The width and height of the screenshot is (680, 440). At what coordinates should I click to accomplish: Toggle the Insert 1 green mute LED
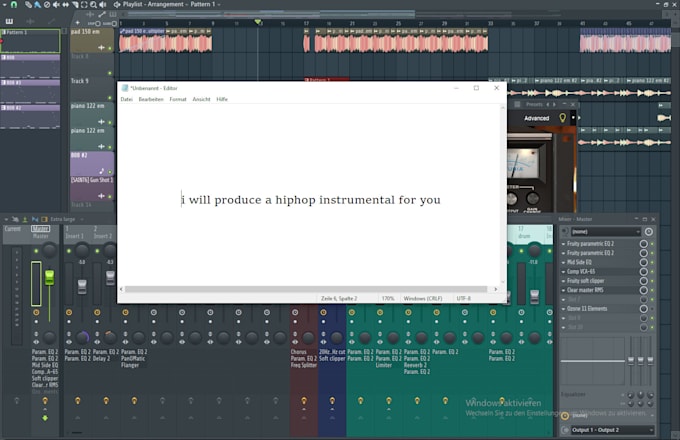(69, 251)
